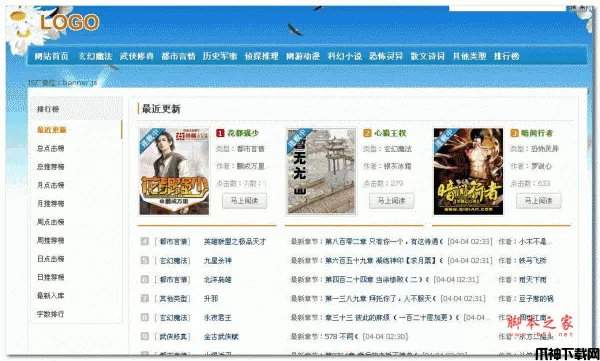Click the [玄幻魔法] tag beside 九星杀神

pyautogui.click(x=173, y=261)
